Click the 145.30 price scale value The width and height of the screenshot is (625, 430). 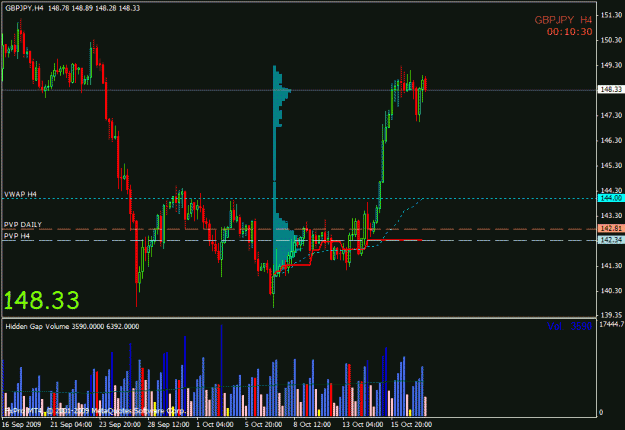click(611, 165)
